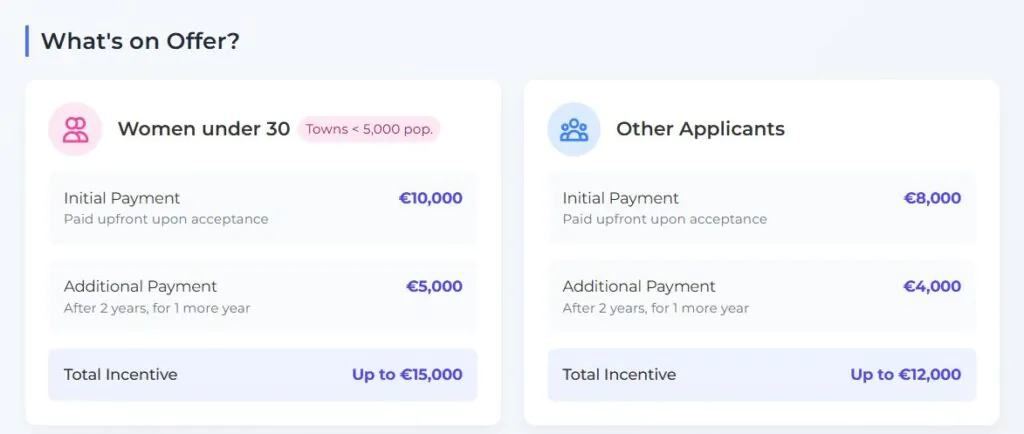Click the Up to €15,000 total incentive
The height and width of the screenshot is (434, 1024).
pyautogui.click(x=408, y=375)
